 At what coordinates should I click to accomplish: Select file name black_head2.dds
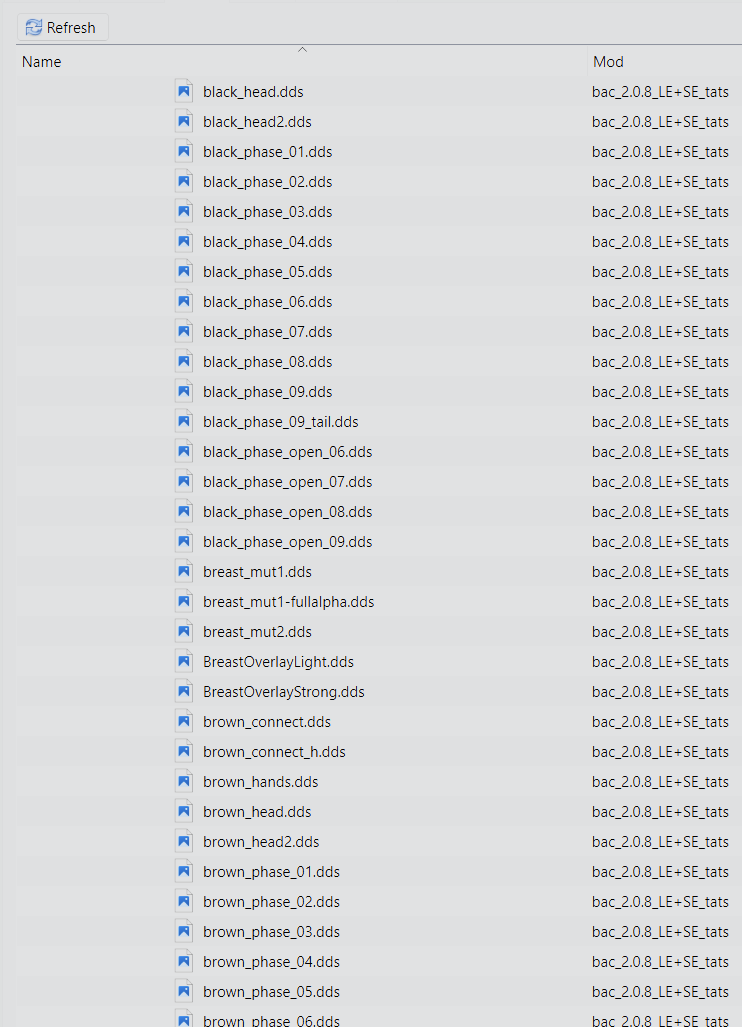tap(257, 122)
